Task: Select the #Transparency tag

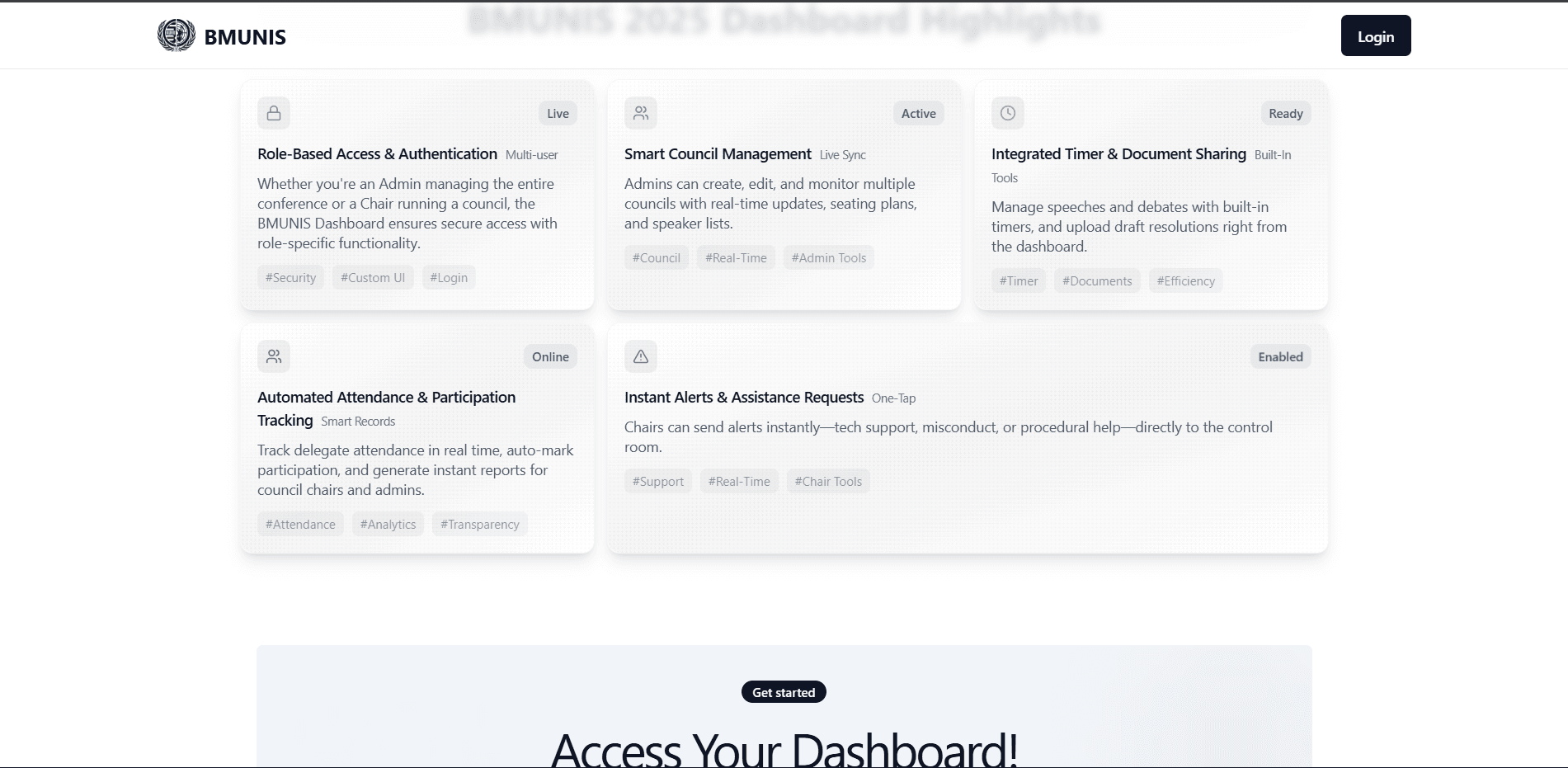Action: click(479, 524)
